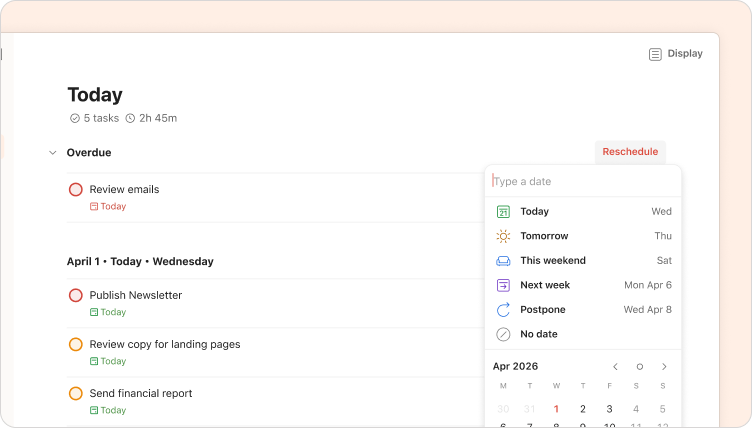
Task: Click the Overdue section heading
Action: click(x=89, y=153)
